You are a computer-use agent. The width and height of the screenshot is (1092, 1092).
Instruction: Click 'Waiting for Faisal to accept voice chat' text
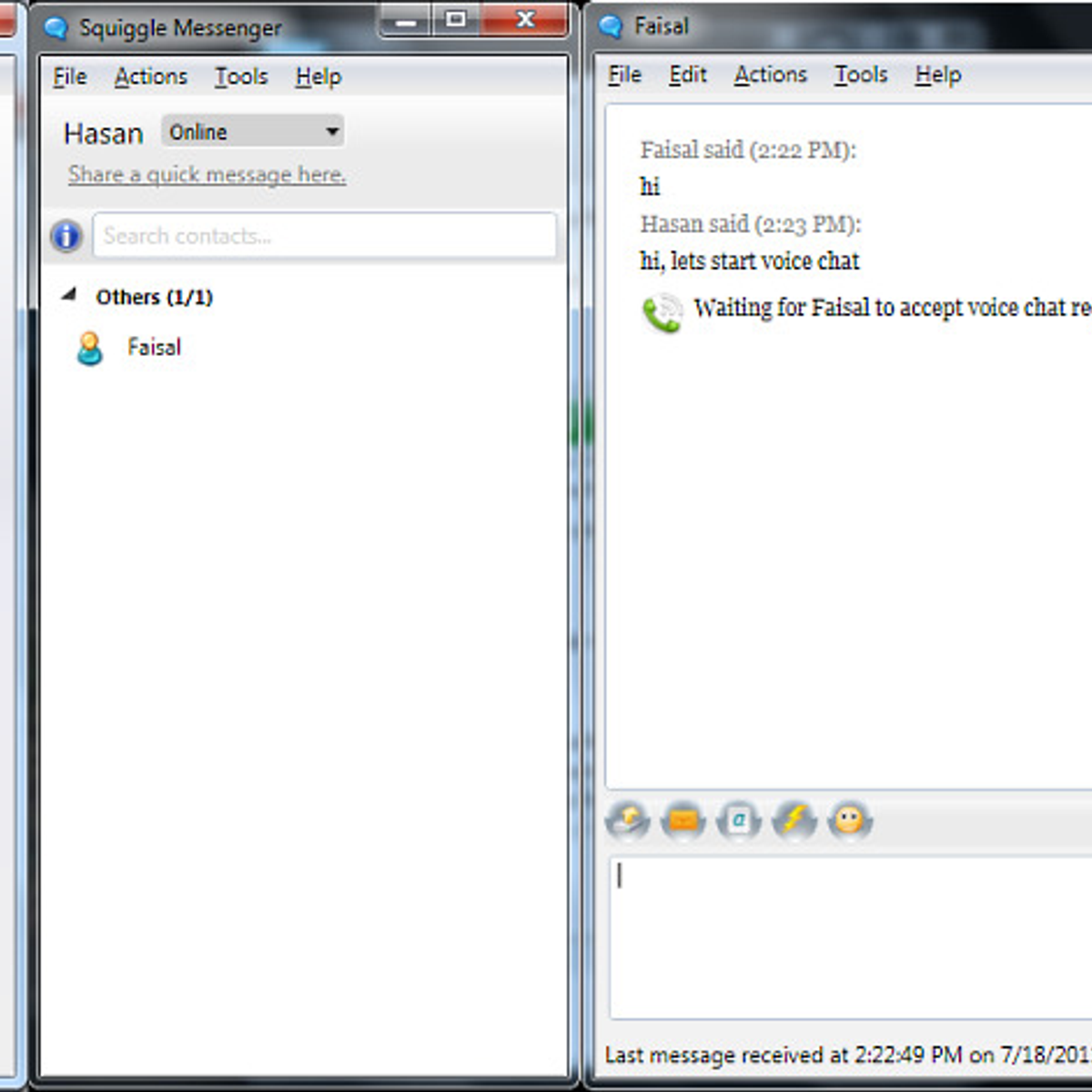coord(892,308)
